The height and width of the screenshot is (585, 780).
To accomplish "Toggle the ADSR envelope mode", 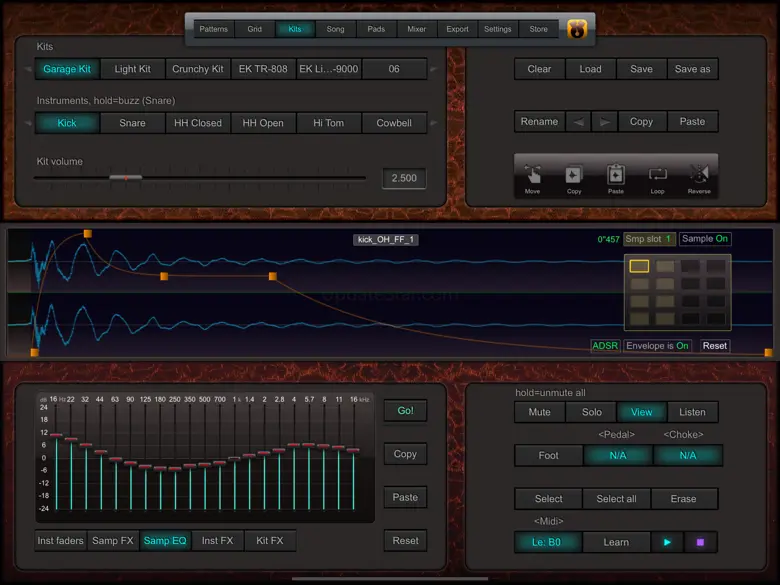I will (x=605, y=346).
